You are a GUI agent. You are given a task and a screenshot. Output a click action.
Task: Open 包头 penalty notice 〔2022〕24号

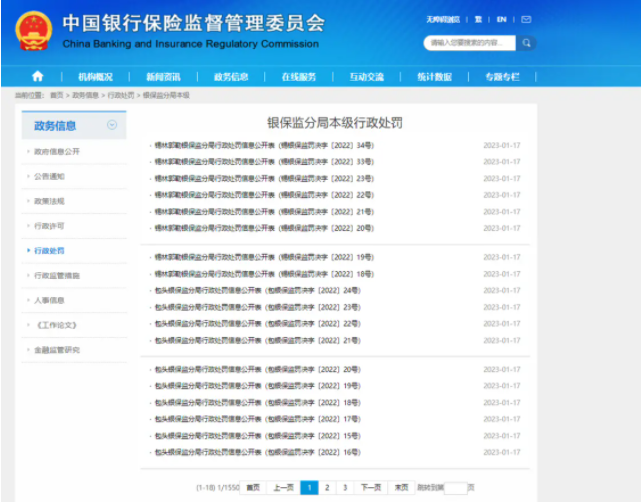tap(258, 290)
